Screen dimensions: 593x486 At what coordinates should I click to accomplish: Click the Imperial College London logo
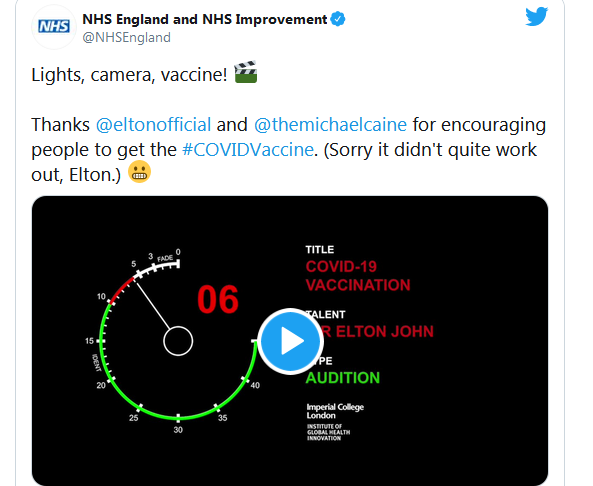click(335, 422)
